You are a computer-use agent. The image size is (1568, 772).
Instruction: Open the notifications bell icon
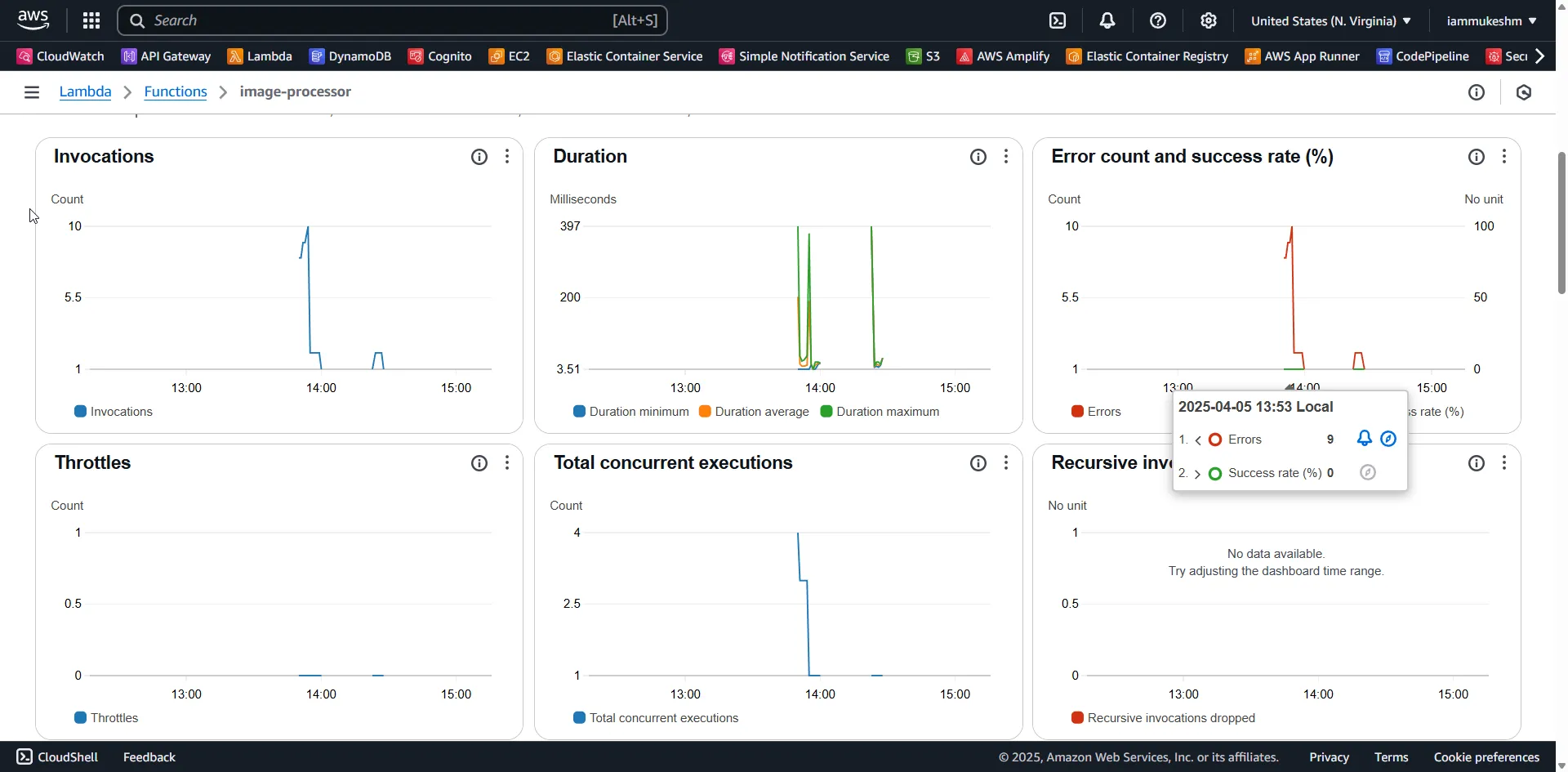click(x=1107, y=20)
